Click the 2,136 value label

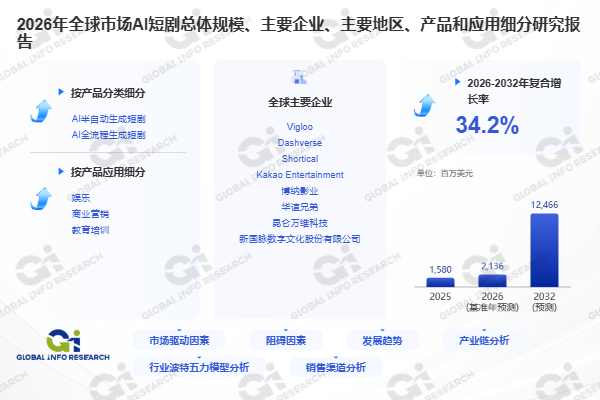(x=492, y=266)
